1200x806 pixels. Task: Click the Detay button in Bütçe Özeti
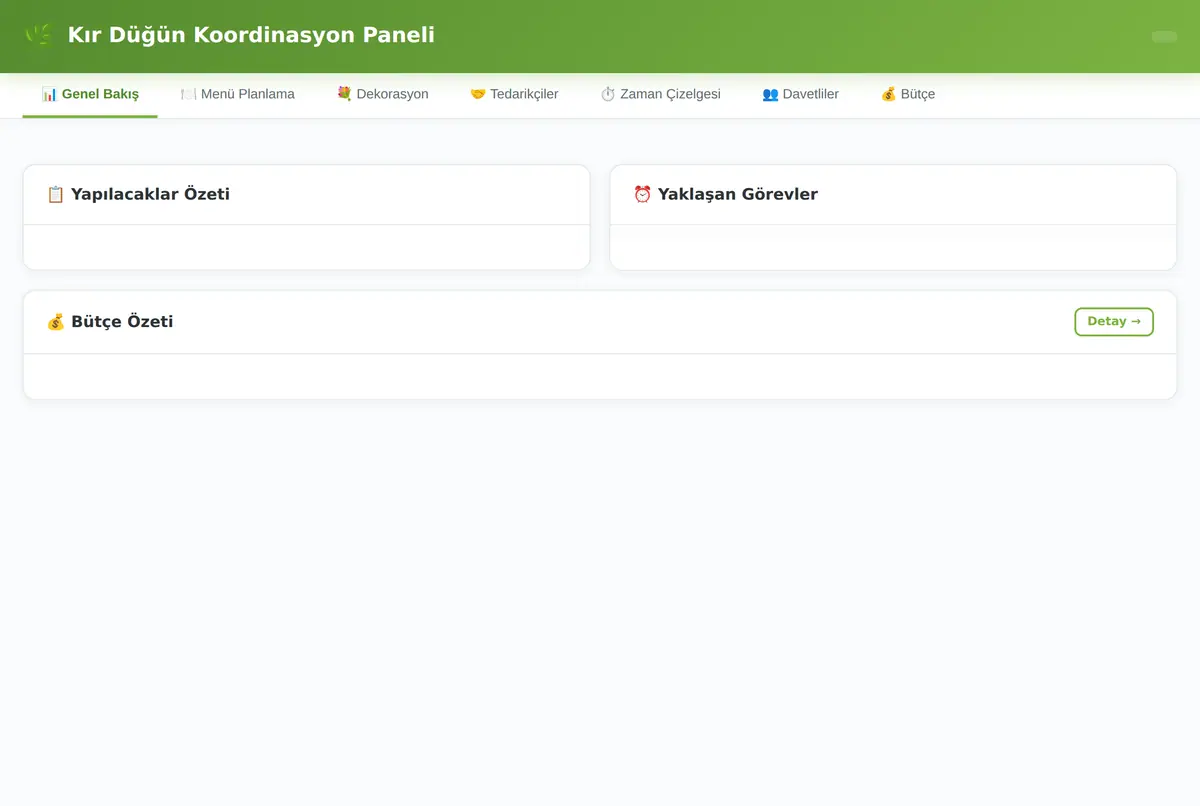[x=1114, y=322]
